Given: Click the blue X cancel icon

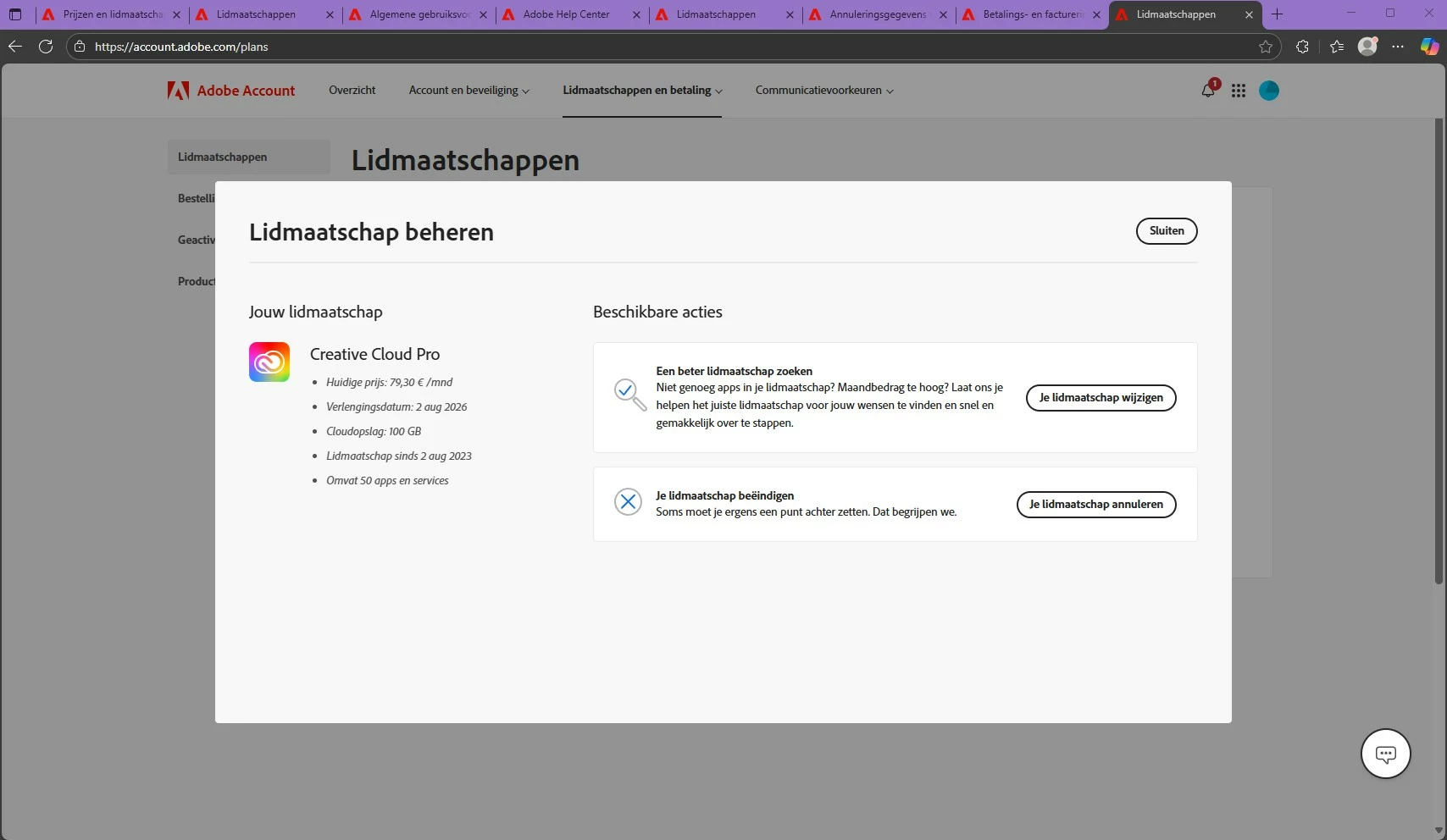Looking at the screenshot, I should pyautogui.click(x=628, y=502).
